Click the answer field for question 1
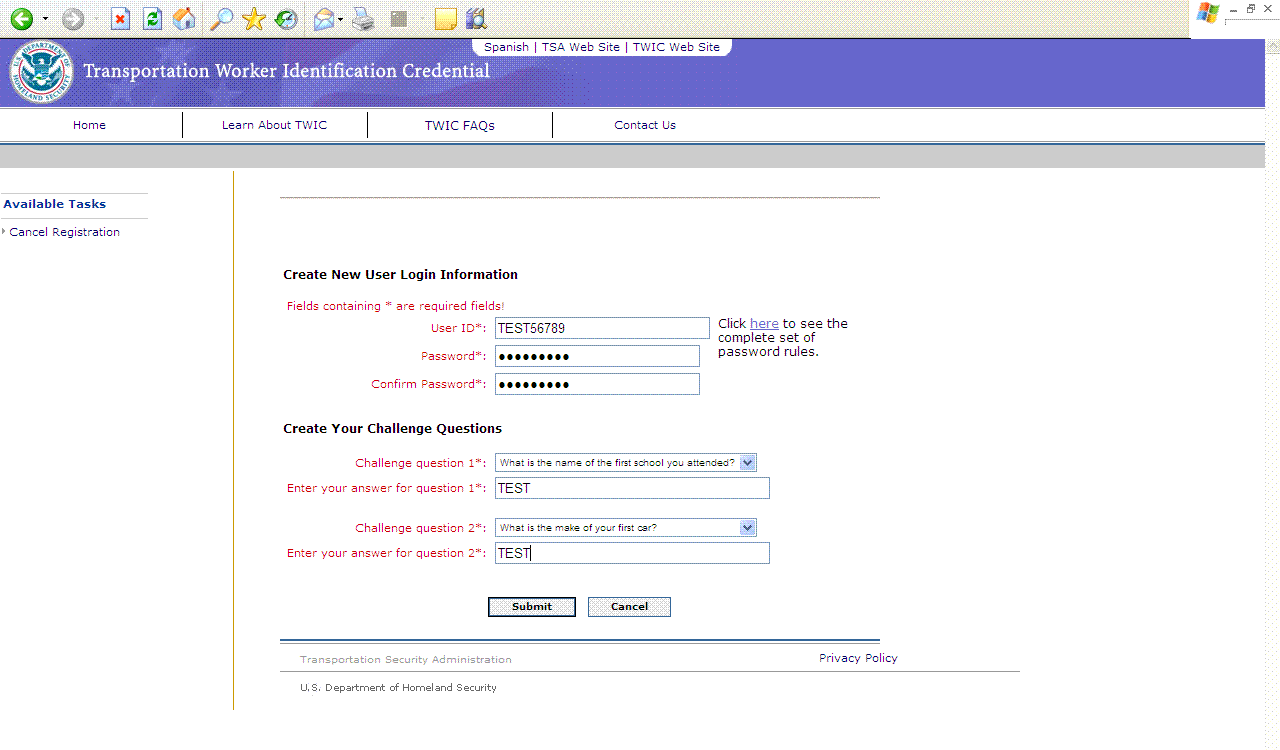 (x=632, y=489)
